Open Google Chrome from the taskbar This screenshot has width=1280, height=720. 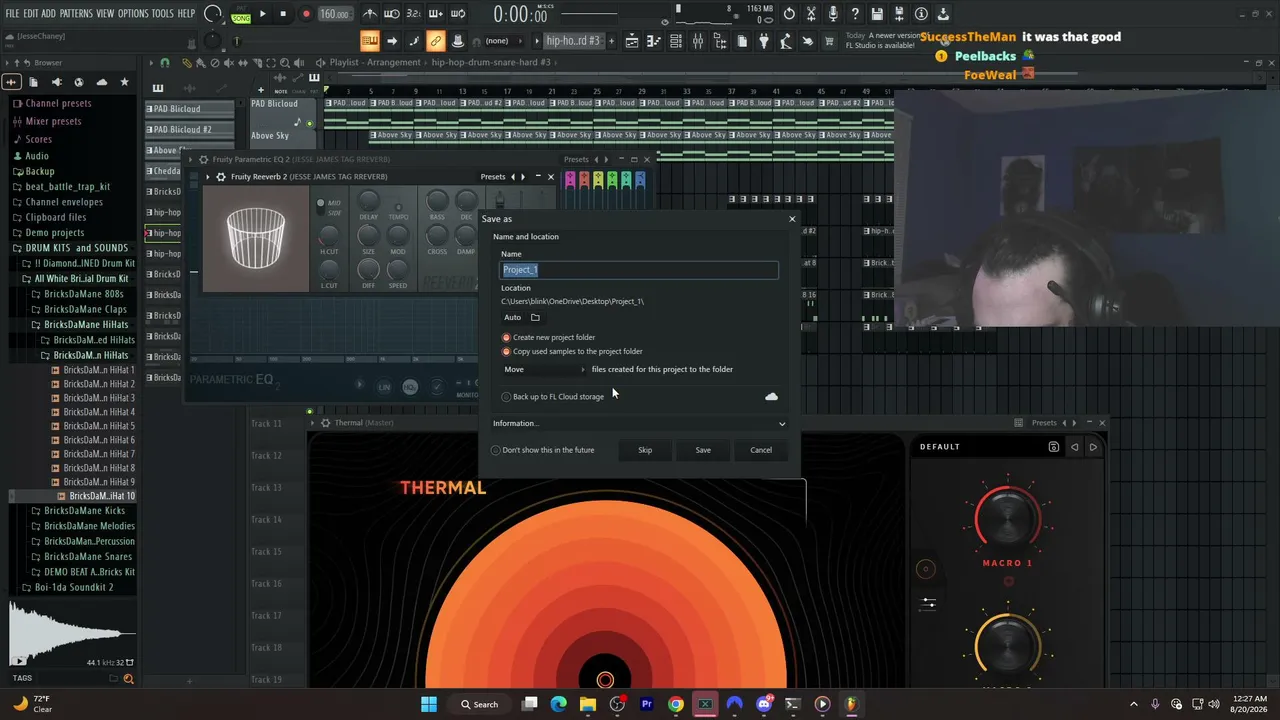(x=676, y=704)
